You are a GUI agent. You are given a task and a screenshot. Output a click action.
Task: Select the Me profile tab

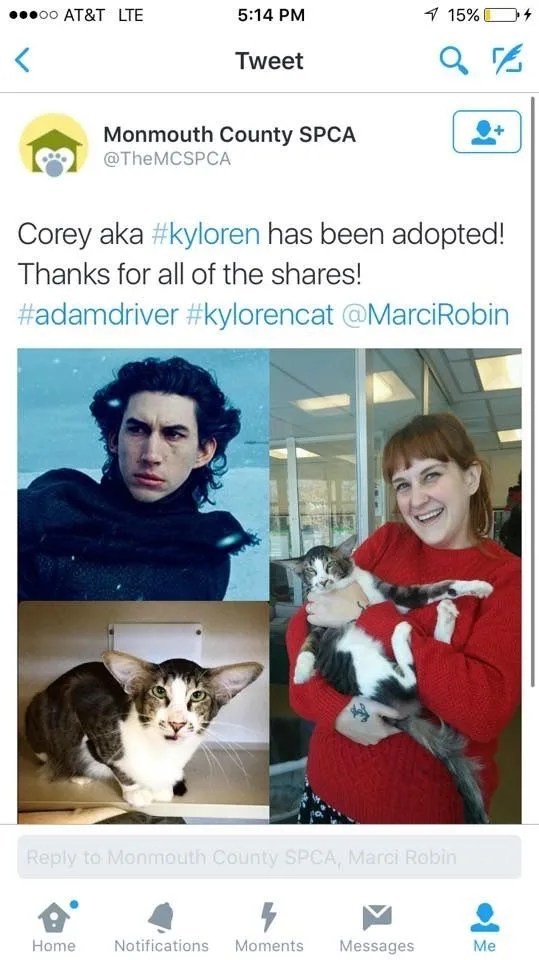point(484,926)
